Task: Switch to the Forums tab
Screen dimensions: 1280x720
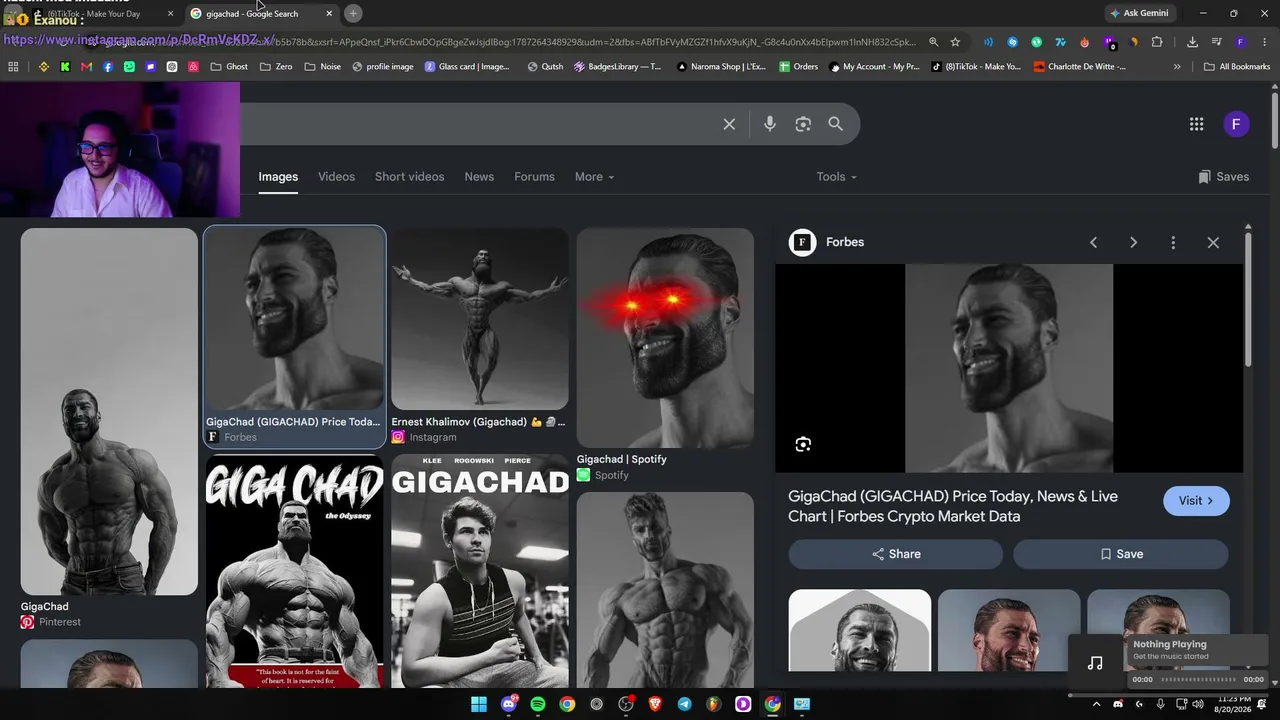Action: [x=534, y=177]
